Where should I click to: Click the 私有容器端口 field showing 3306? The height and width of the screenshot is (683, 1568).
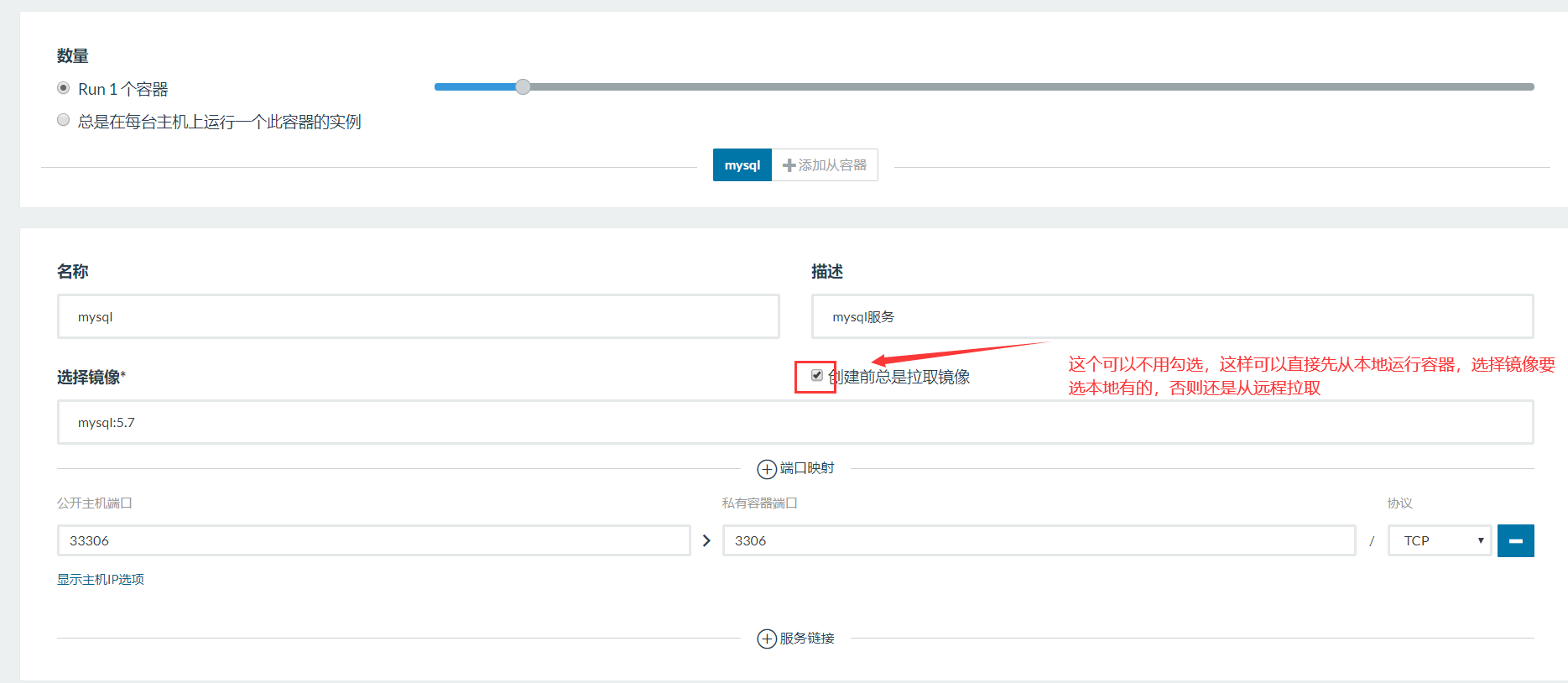pyautogui.click(x=1038, y=541)
